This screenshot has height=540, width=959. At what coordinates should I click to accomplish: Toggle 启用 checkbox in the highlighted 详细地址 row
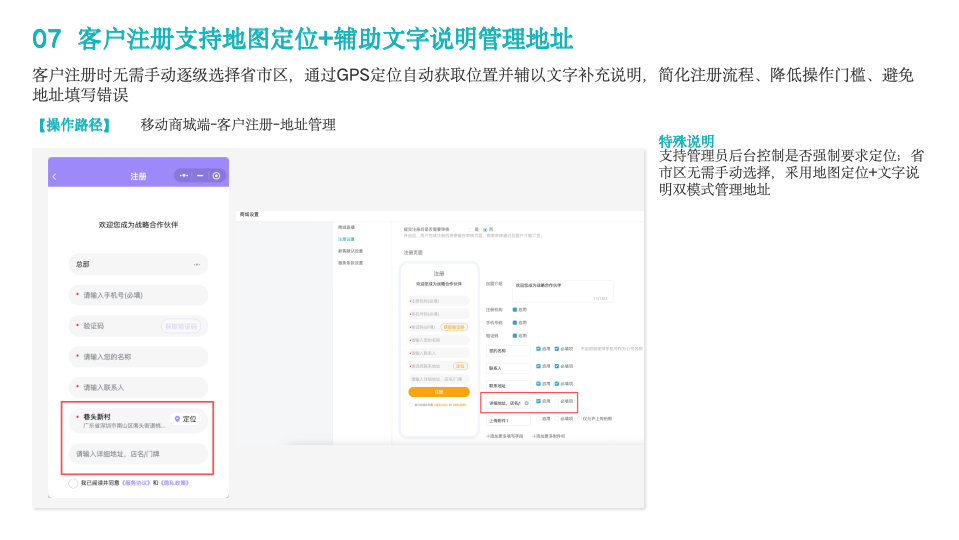click(x=538, y=401)
